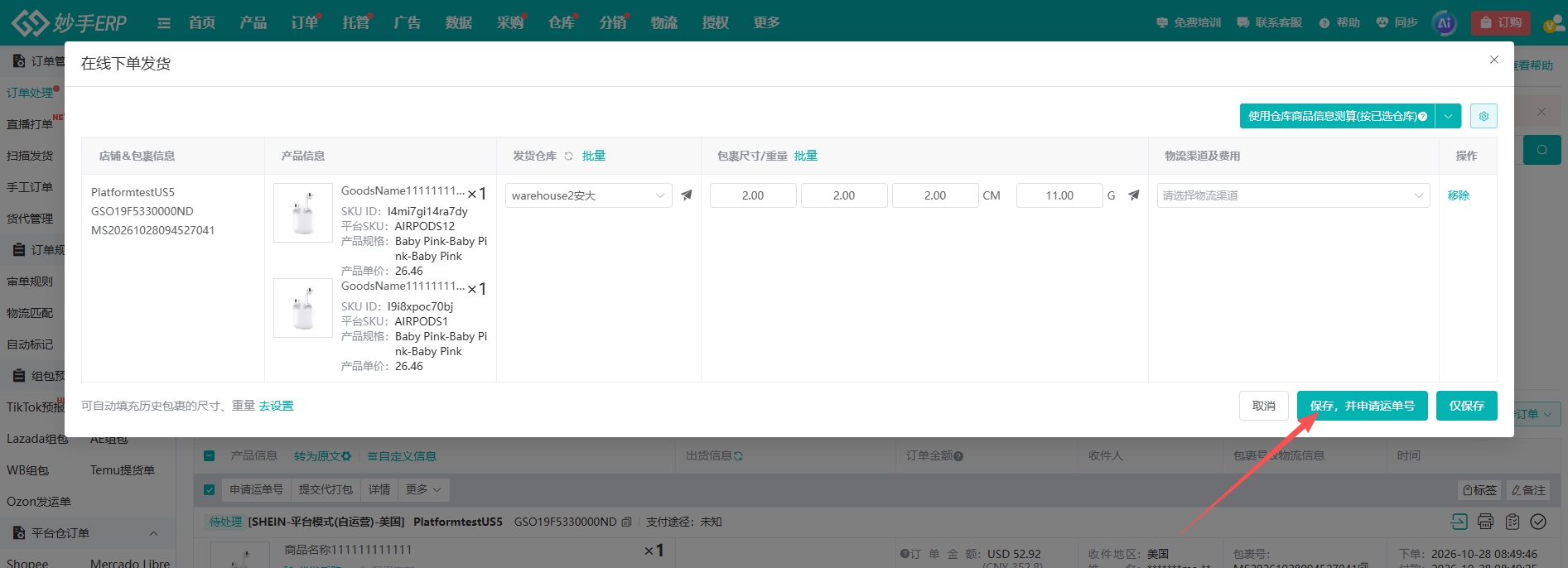Viewport: 1568px width, 568px height.
Task: Click the weight input field showing 11.00
Action: [x=1059, y=195]
